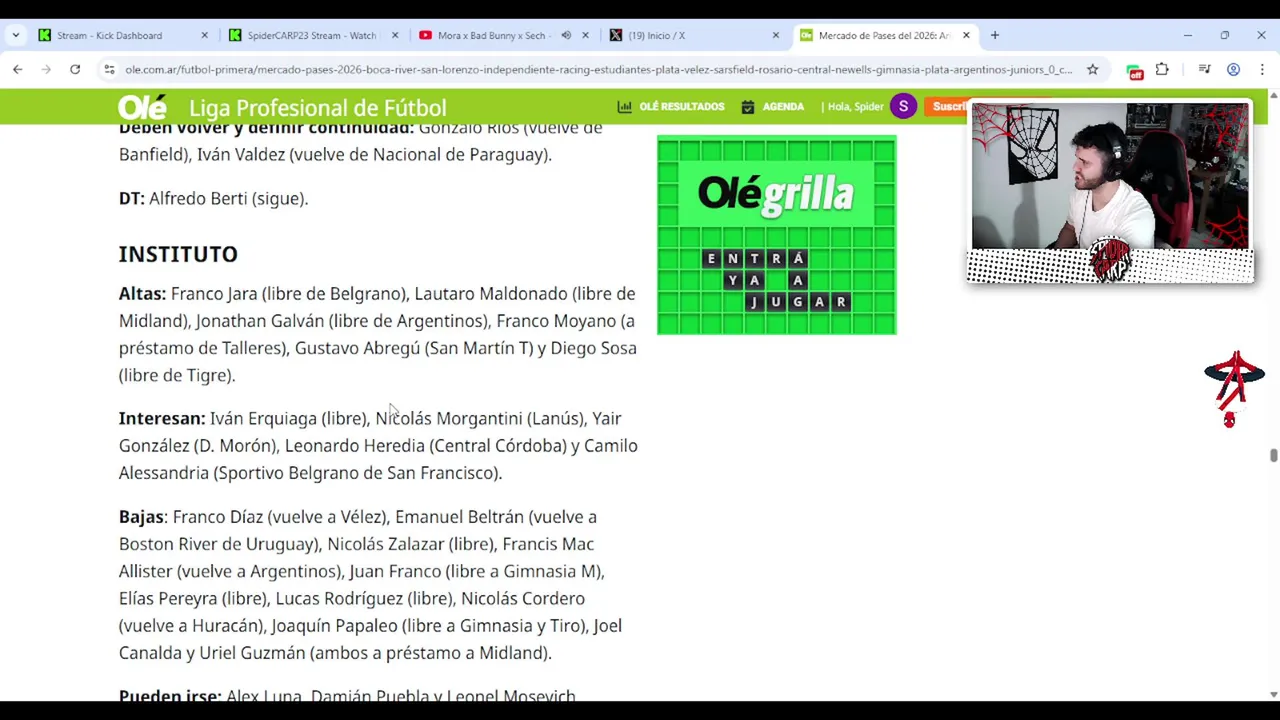Image resolution: width=1280 pixels, height=720 pixels.
Task: Switch to SpiderCARP23 Stream tab
Action: [310, 35]
